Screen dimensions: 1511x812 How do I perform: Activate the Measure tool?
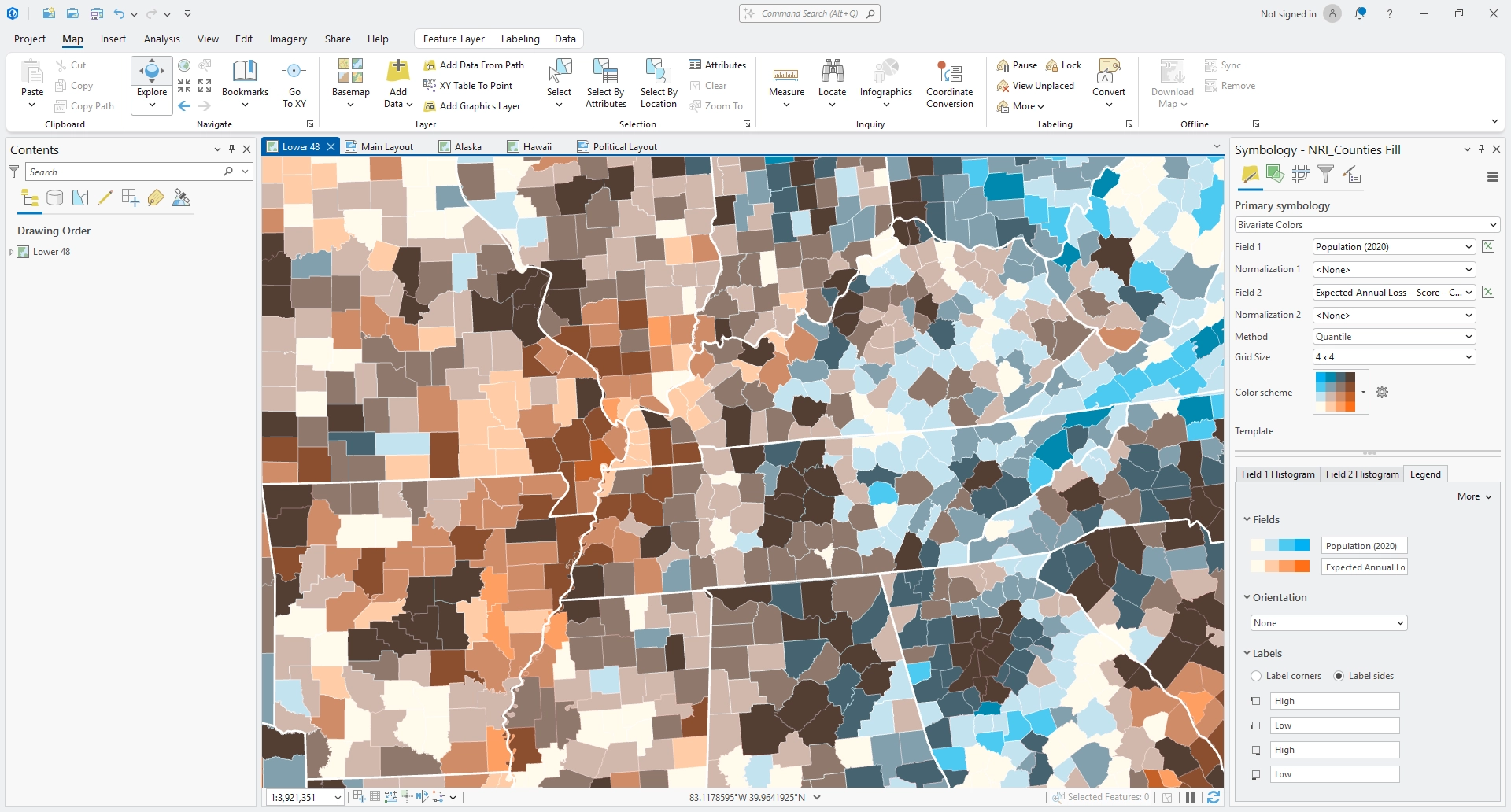pyautogui.click(x=786, y=83)
